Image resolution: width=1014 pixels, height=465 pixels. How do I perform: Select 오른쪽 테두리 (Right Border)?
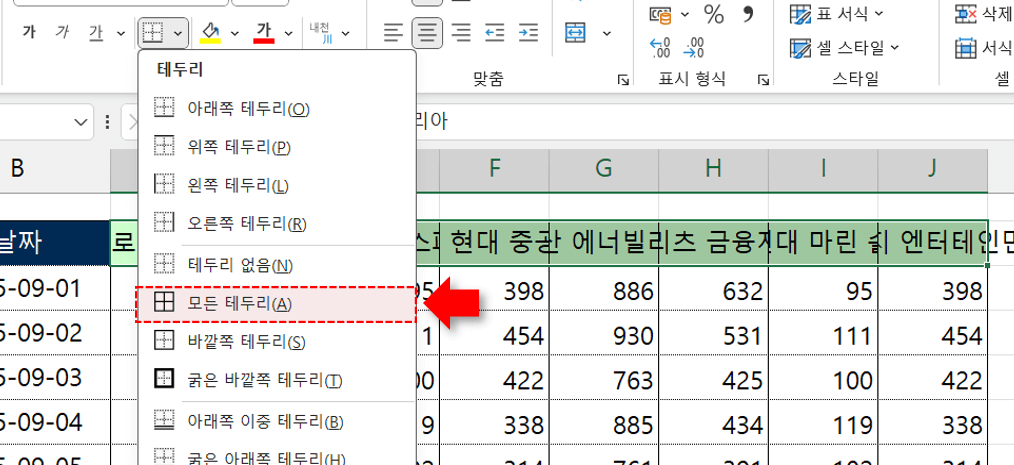(277, 224)
